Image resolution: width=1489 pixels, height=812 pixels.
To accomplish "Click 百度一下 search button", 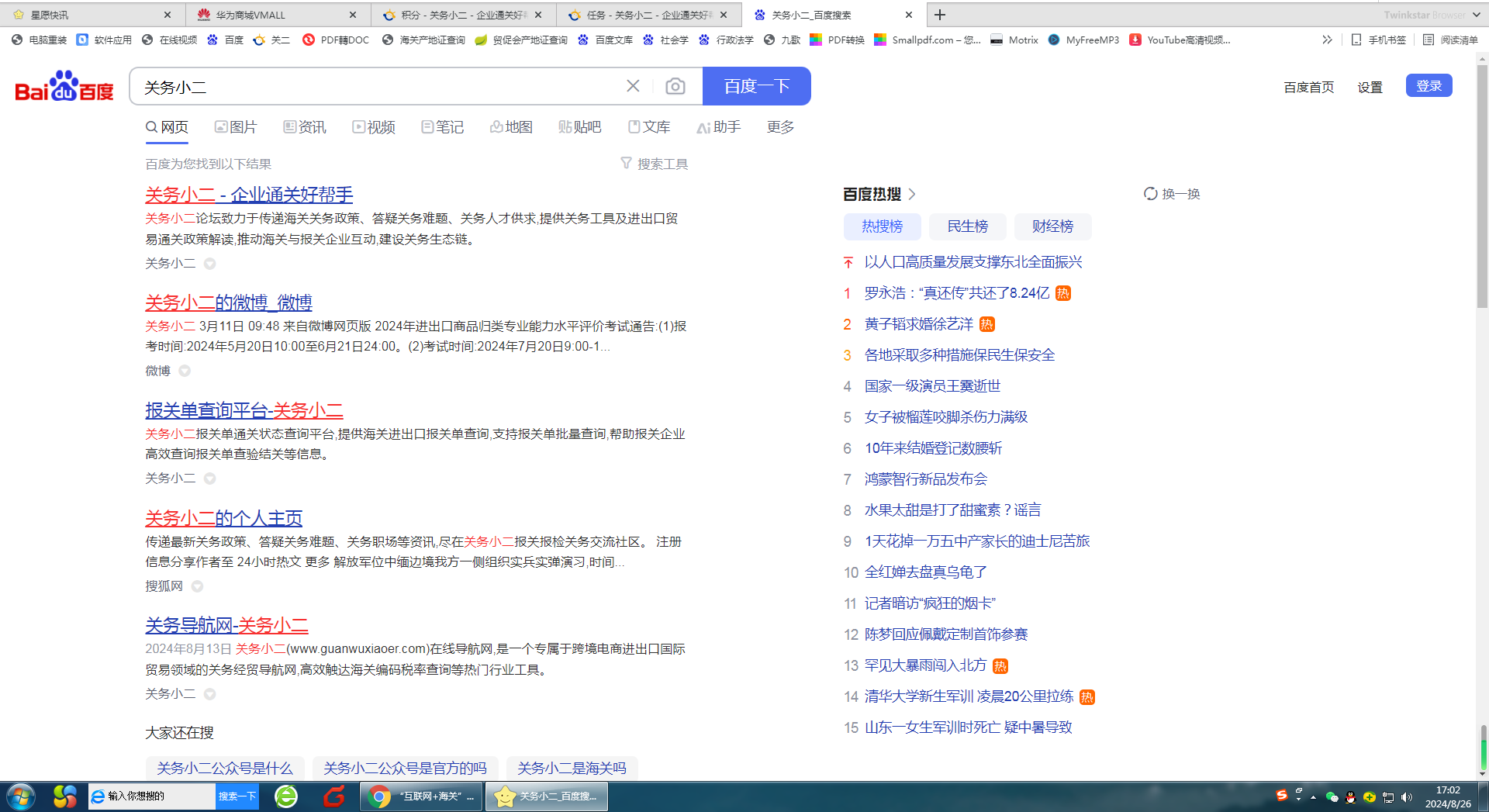I will [x=756, y=86].
